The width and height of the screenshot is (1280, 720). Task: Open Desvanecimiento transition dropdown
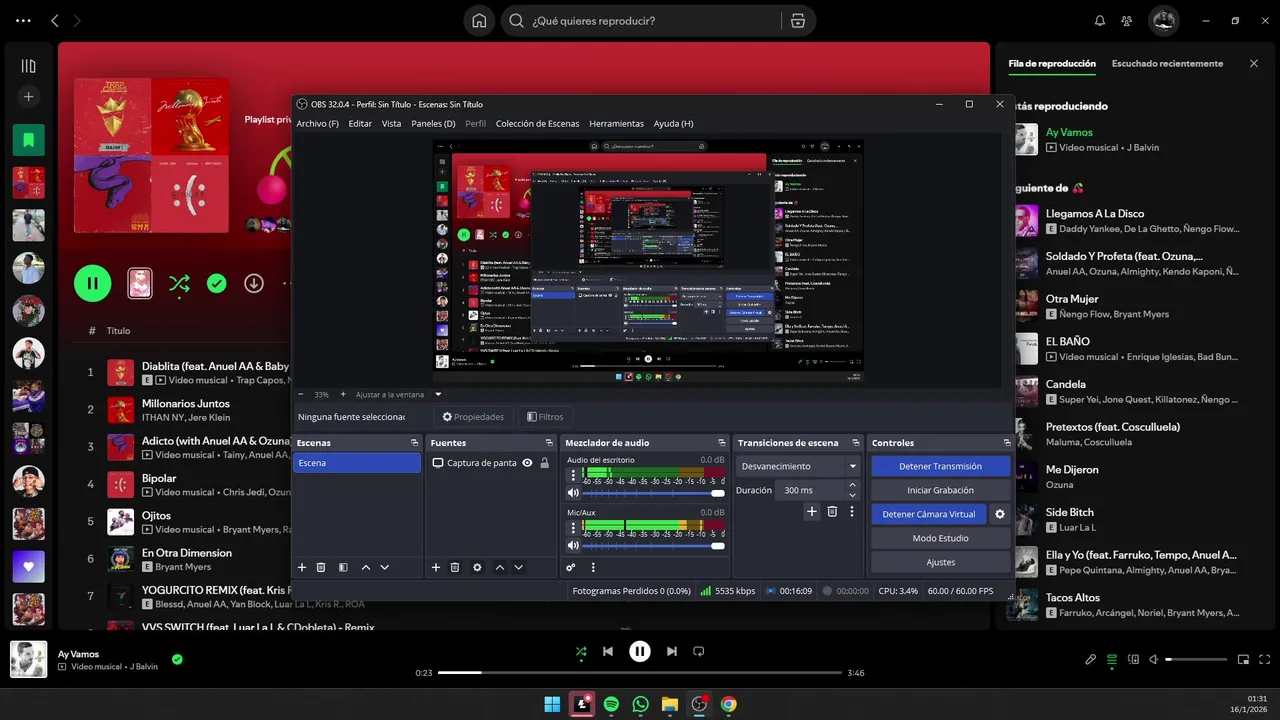tap(798, 466)
